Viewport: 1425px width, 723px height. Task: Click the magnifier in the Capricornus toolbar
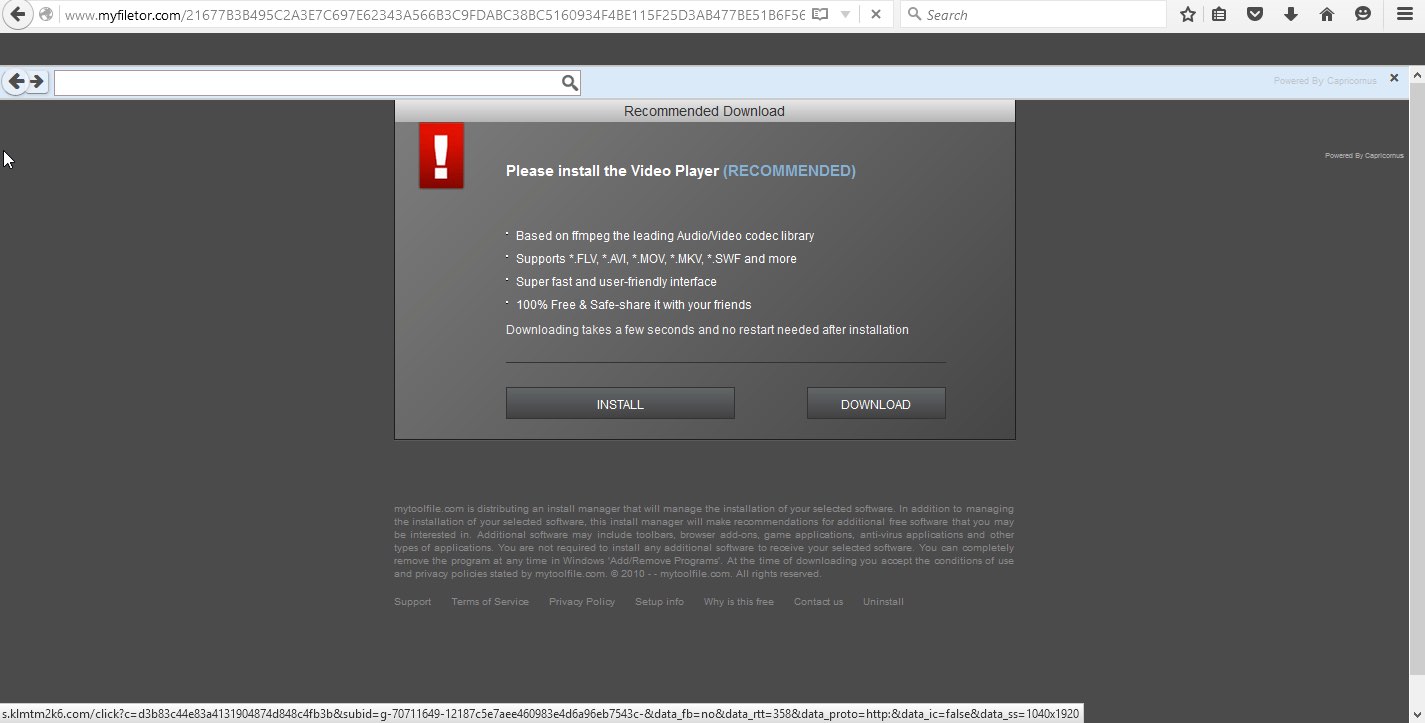coord(570,83)
